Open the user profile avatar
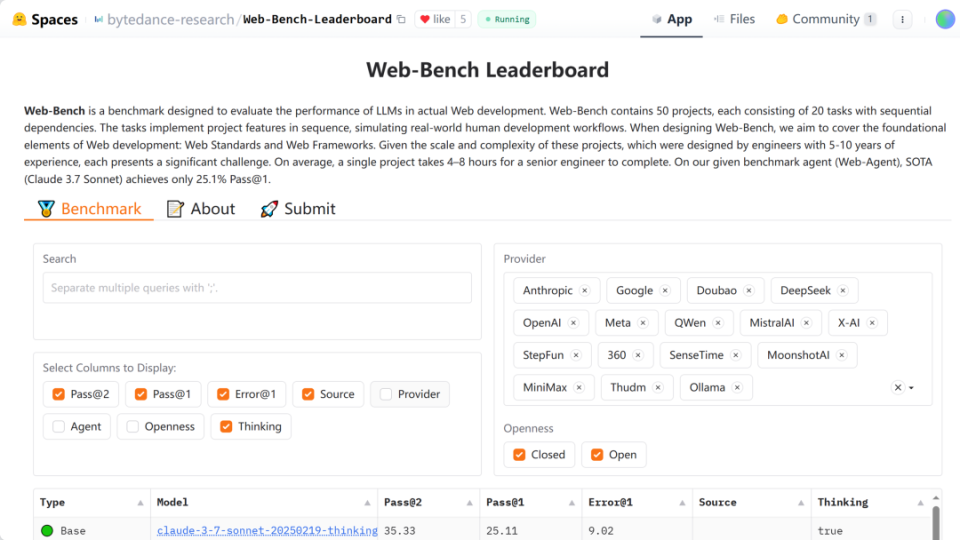 [945, 20]
